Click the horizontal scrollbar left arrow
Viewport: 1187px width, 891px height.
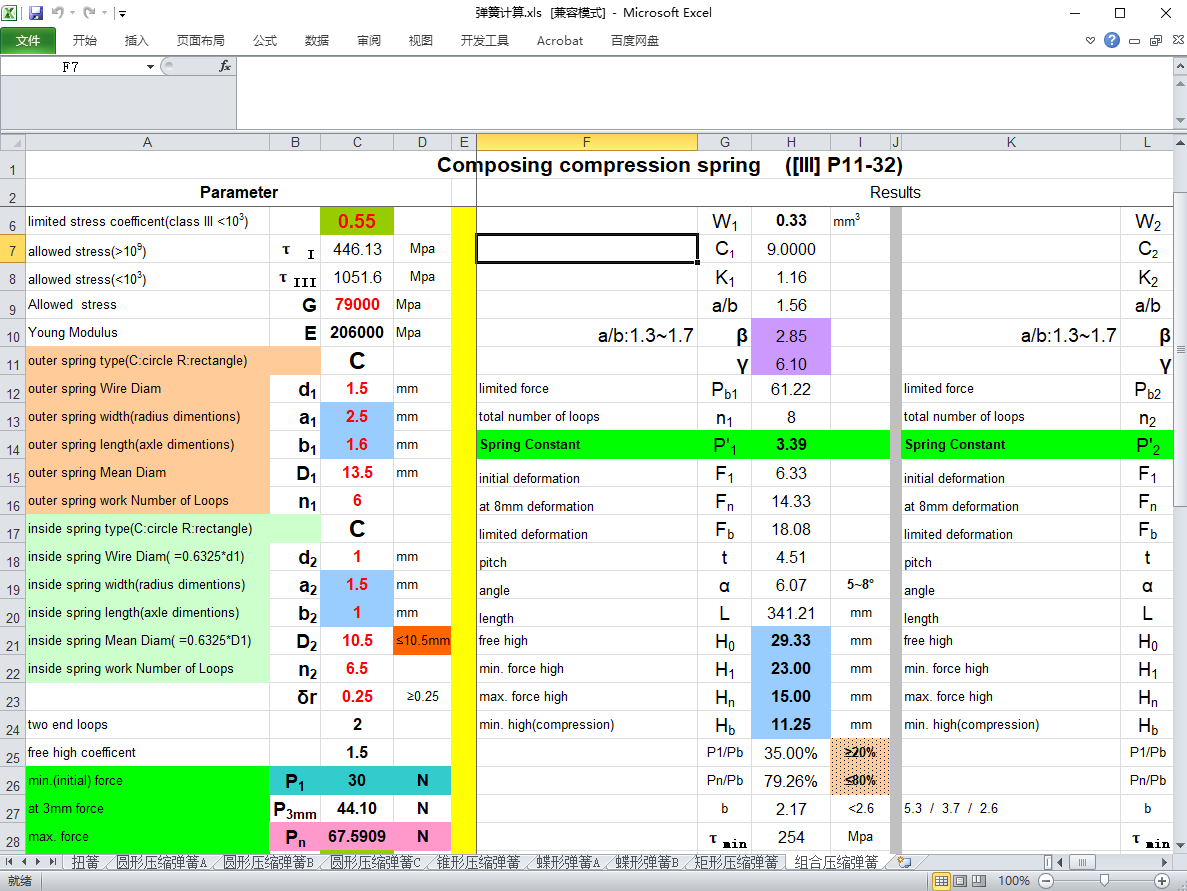pyautogui.click(x=1060, y=862)
